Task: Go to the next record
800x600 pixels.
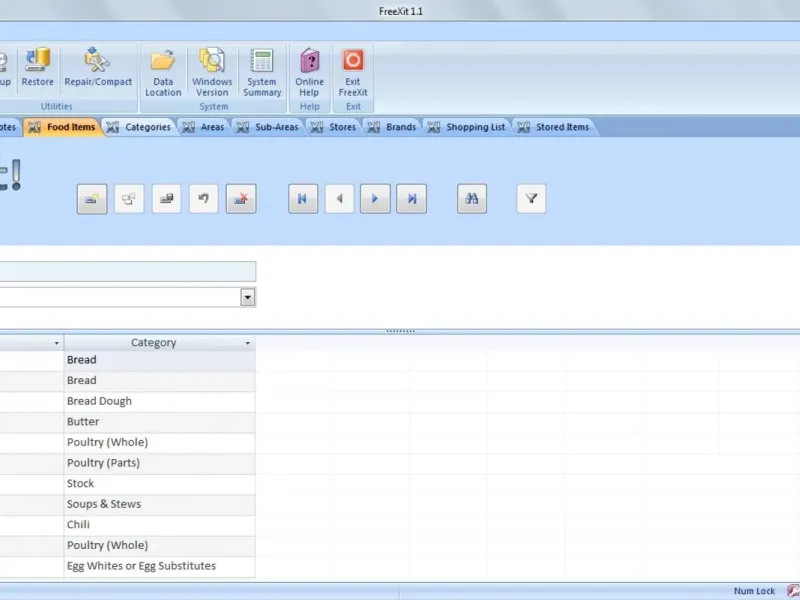Action: (375, 198)
